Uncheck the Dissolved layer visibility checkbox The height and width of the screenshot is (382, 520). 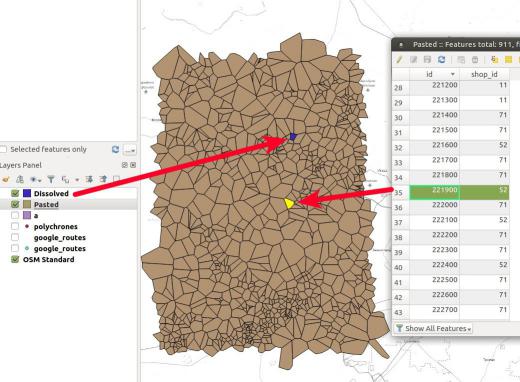[15, 193]
